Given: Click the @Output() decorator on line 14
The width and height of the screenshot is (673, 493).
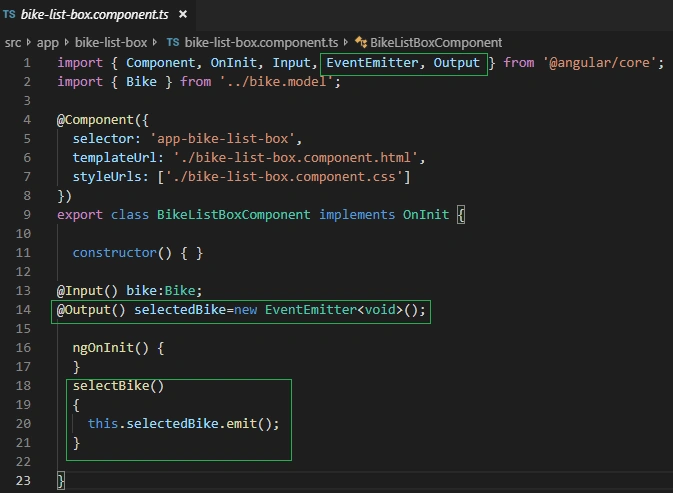Looking at the screenshot, I should click(91, 310).
